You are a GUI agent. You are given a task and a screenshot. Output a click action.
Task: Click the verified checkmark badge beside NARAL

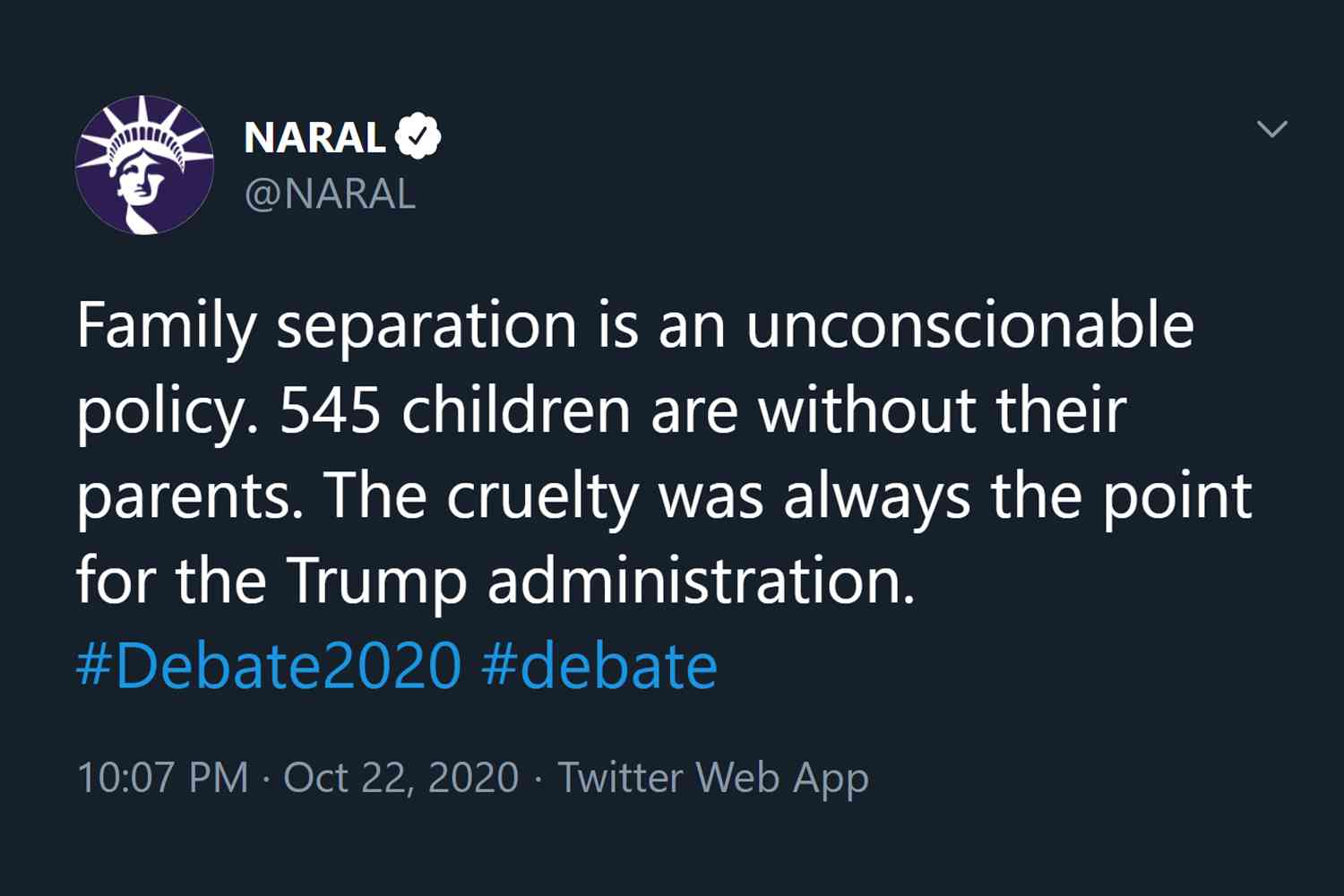[x=418, y=137]
